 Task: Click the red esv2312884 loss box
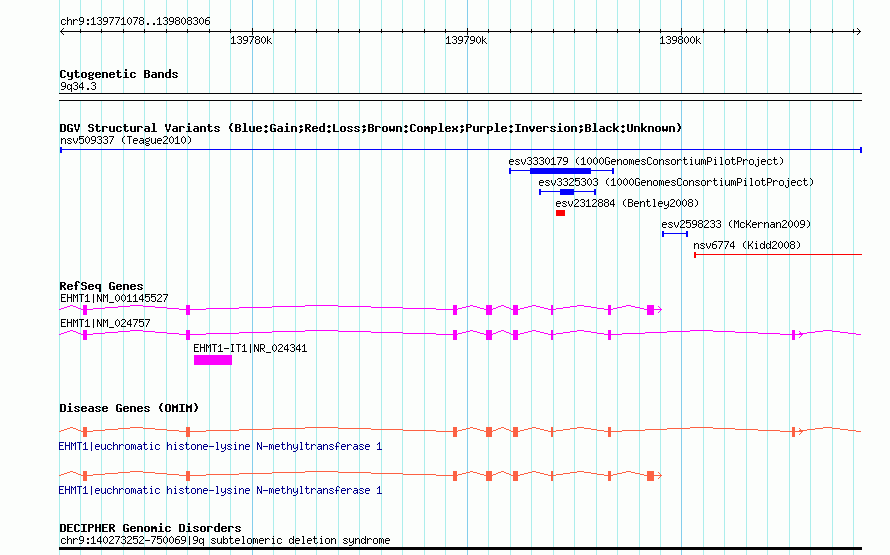tap(560, 213)
